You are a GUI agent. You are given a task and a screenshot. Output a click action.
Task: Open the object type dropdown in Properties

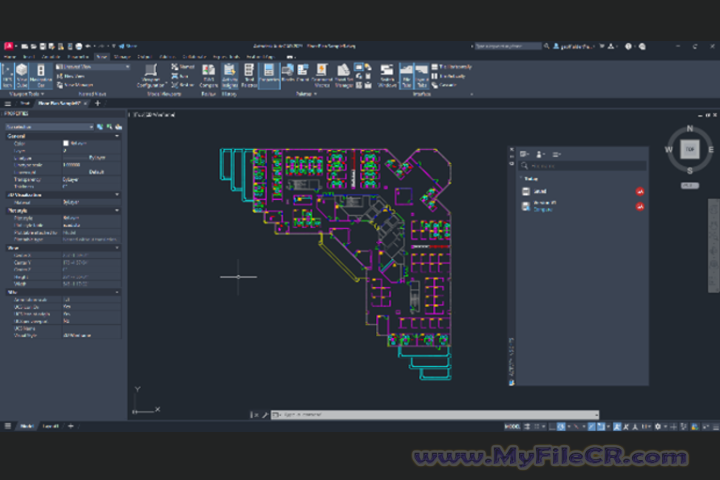click(49, 127)
